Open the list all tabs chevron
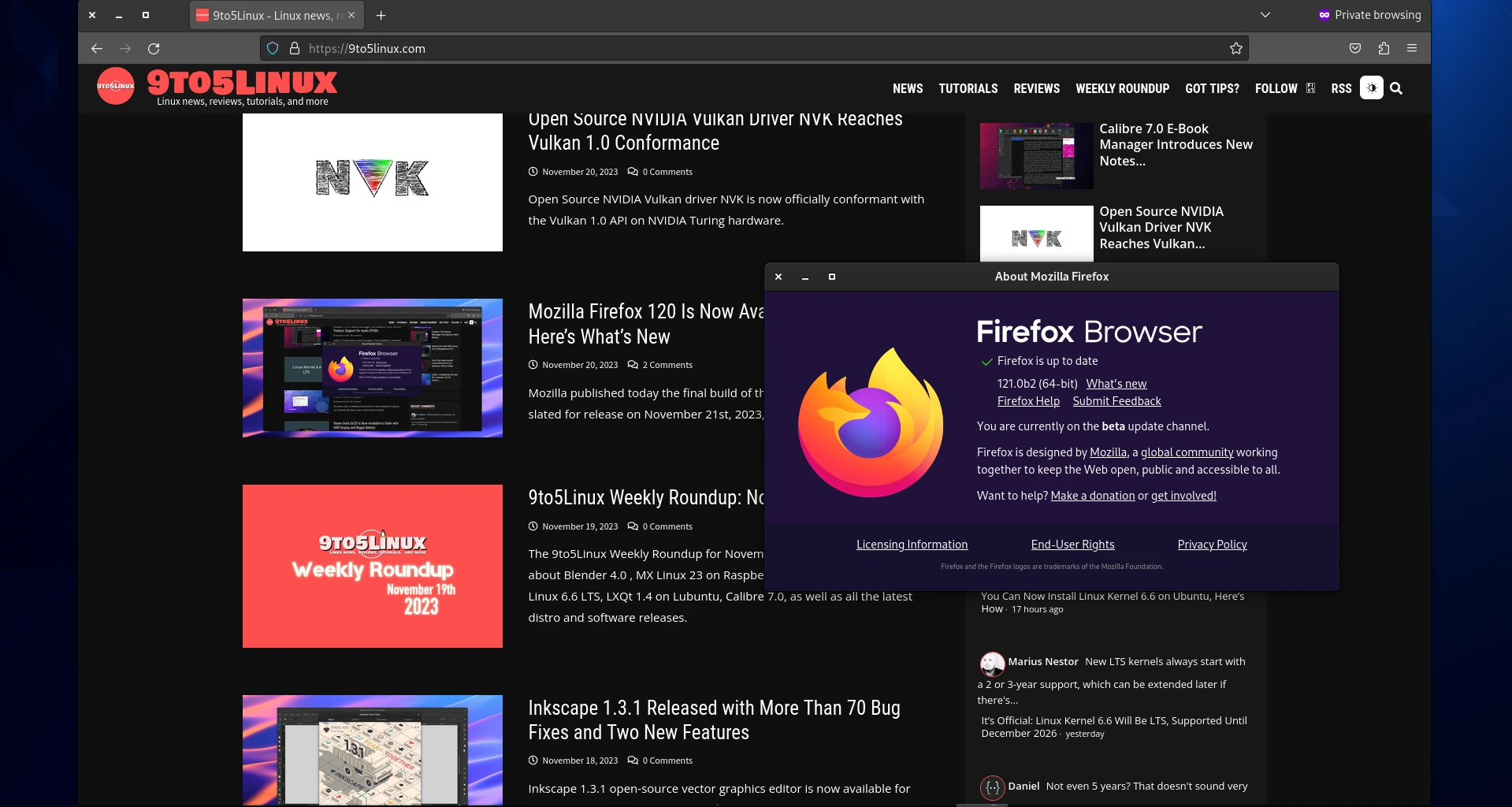This screenshot has height=807, width=1512. (x=1265, y=15)
